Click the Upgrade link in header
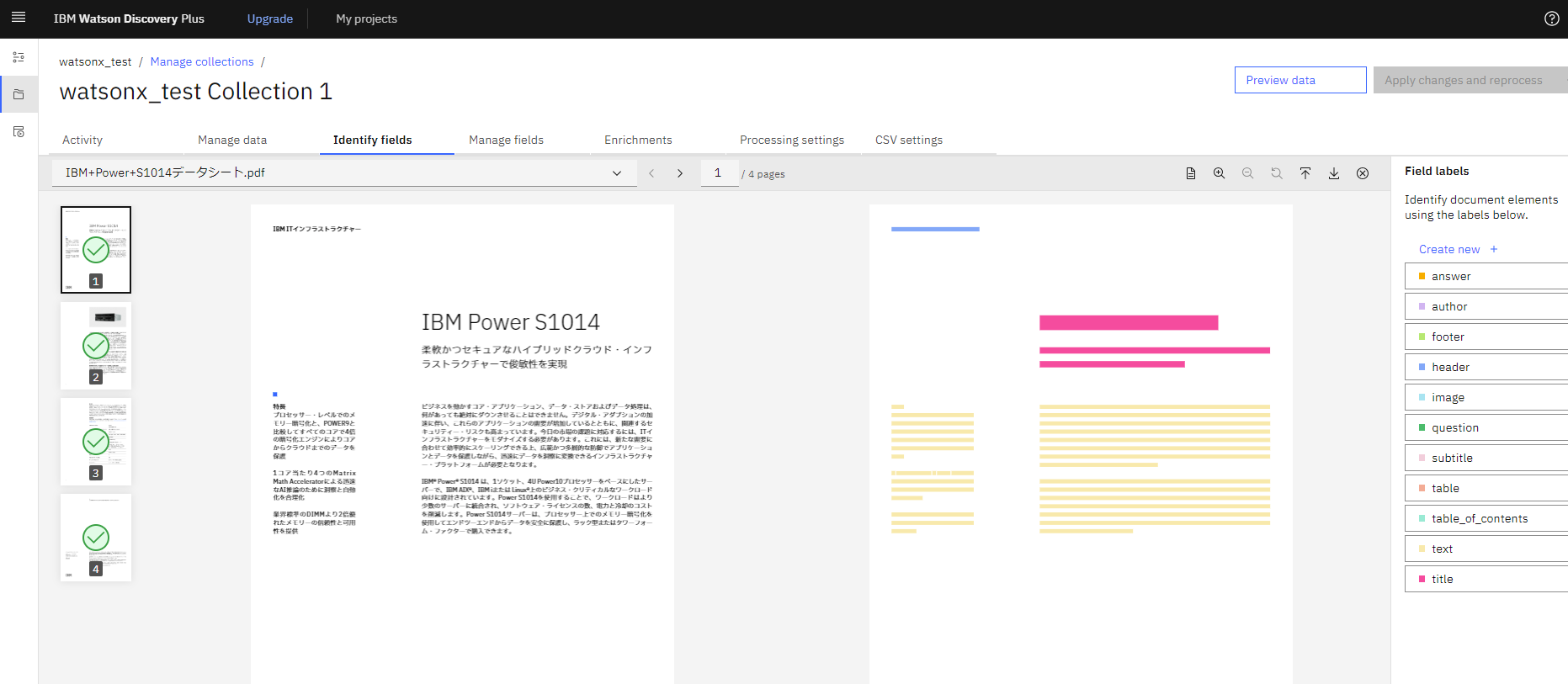Image resolution: width=1568 pixels, height=684 pixels. (x=270, y=19)
